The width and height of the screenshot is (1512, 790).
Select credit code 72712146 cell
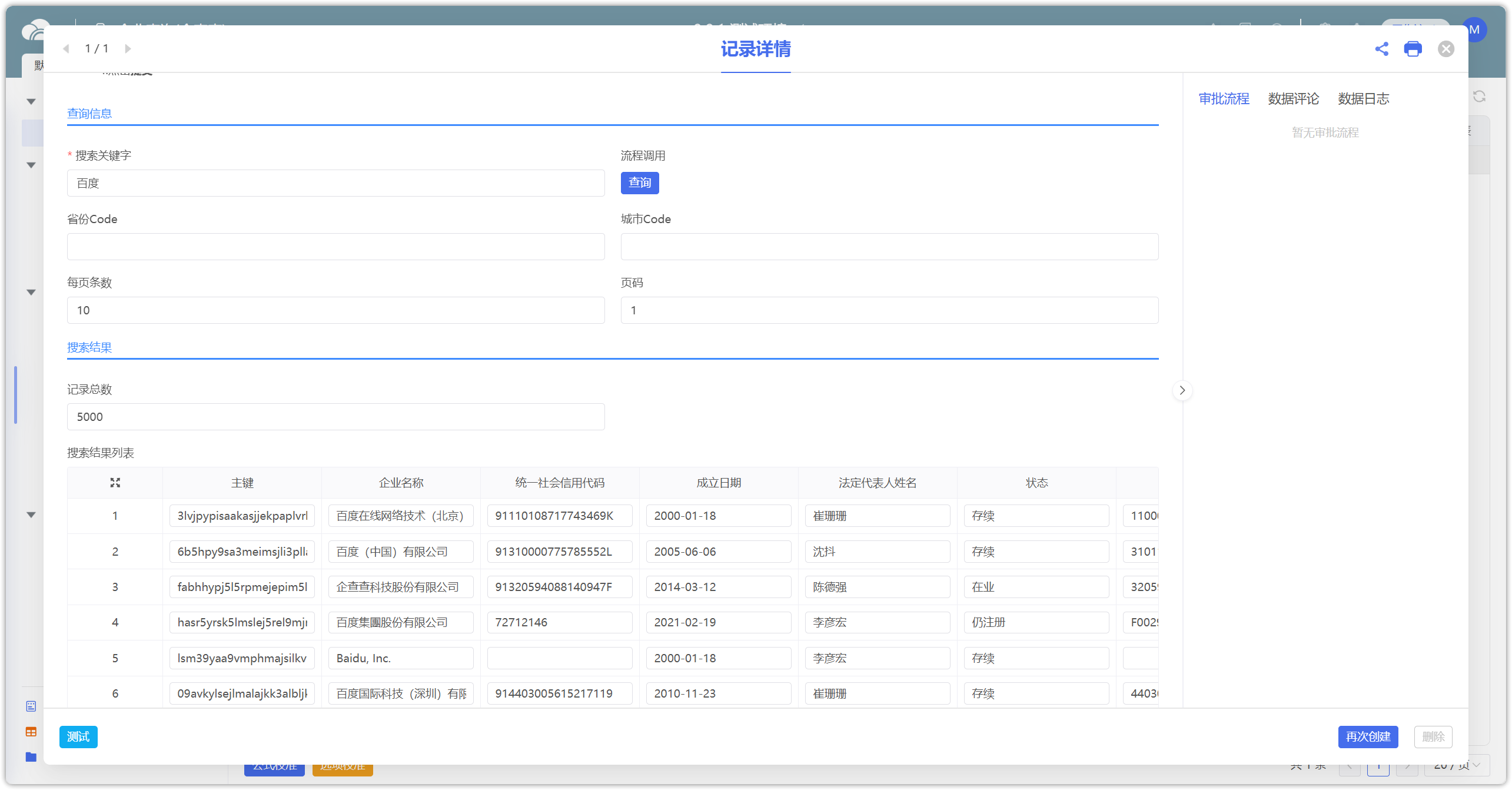coord(560,622)
